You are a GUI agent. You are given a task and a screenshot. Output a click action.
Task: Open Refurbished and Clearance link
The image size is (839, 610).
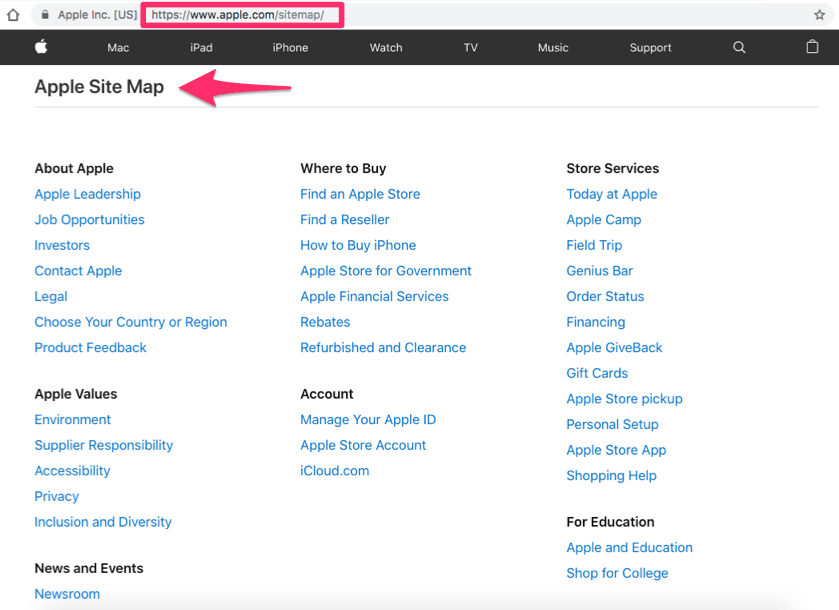tap(383, 348)
